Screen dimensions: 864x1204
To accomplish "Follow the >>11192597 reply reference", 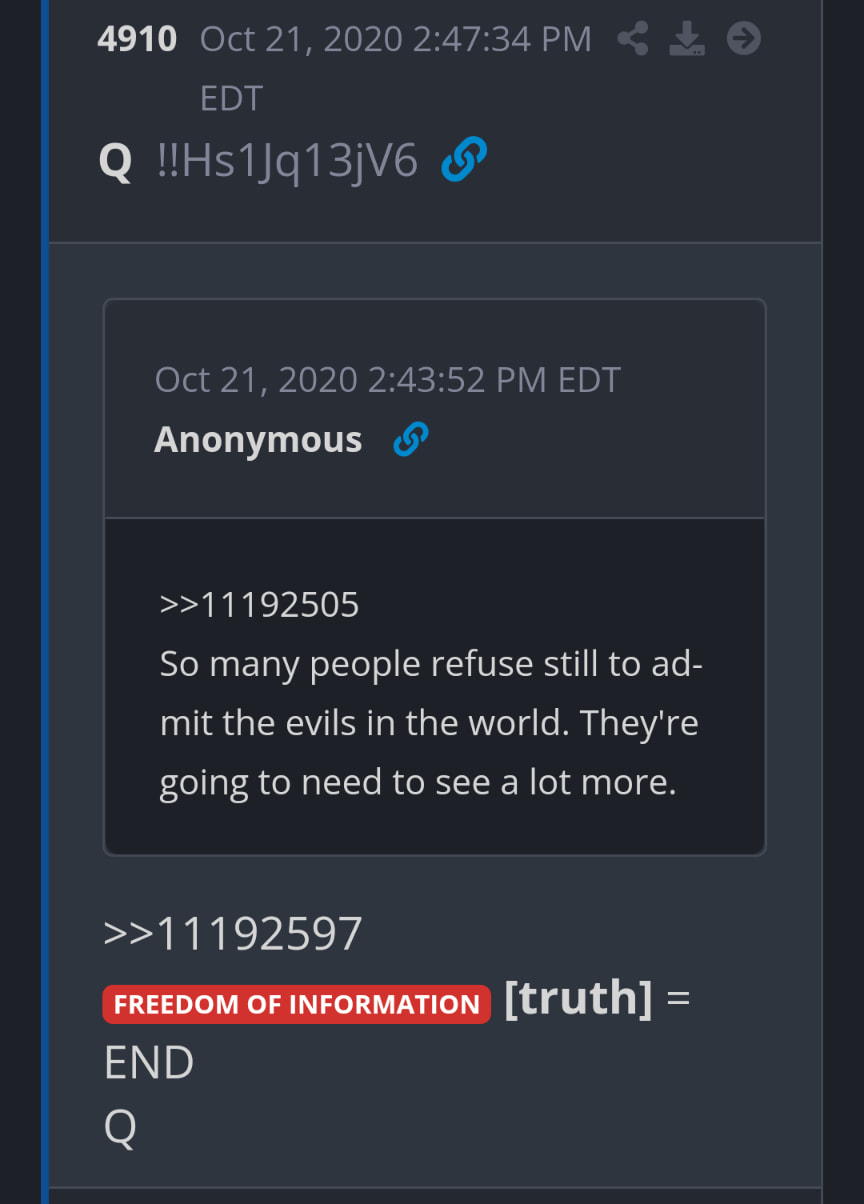I will [233, 934].
